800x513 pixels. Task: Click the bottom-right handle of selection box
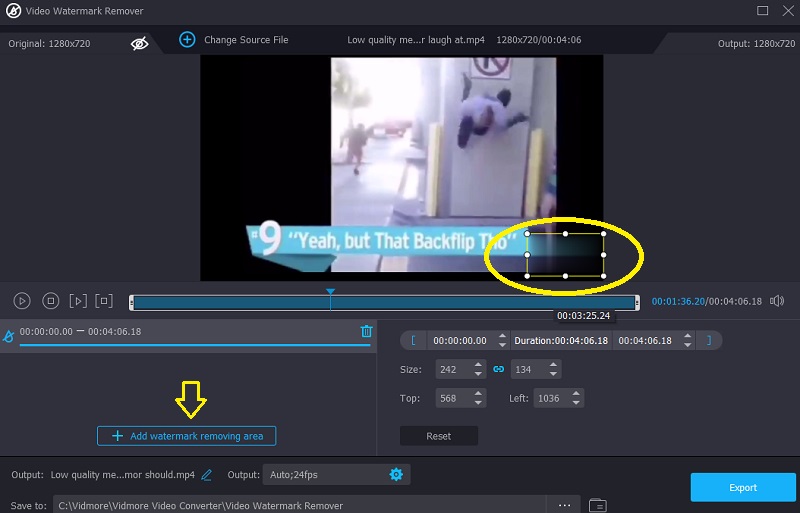tap(604, 276)
